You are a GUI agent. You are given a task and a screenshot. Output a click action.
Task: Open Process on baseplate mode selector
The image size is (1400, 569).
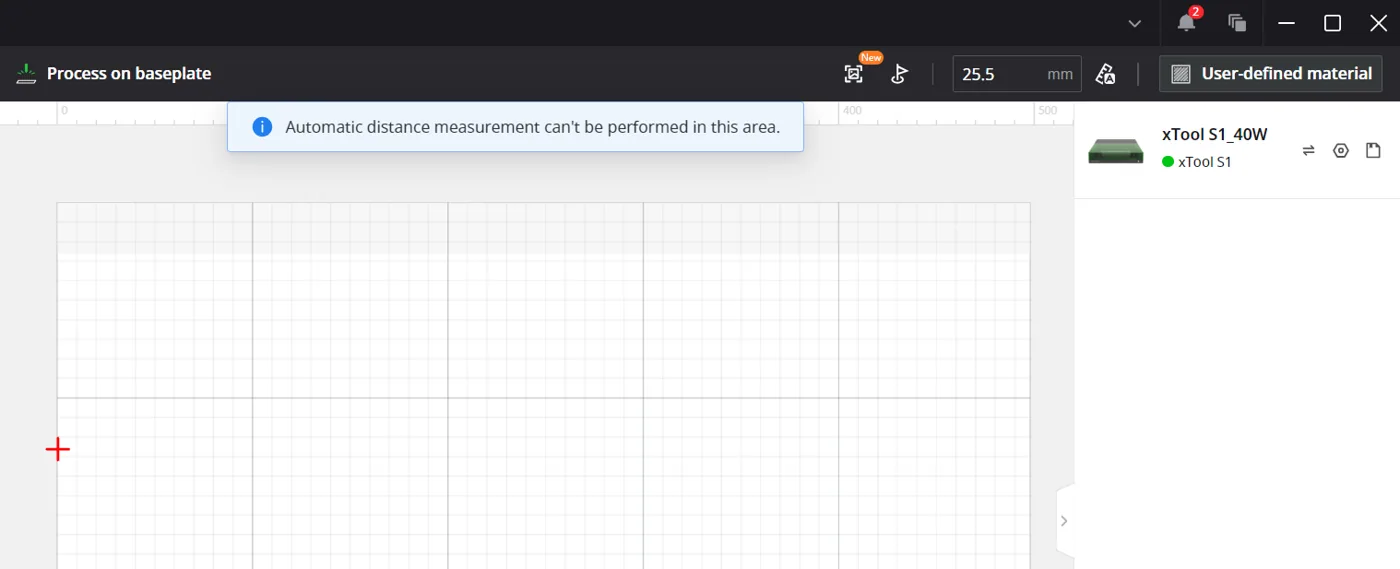pyautogui.click(x=113, y=73)
